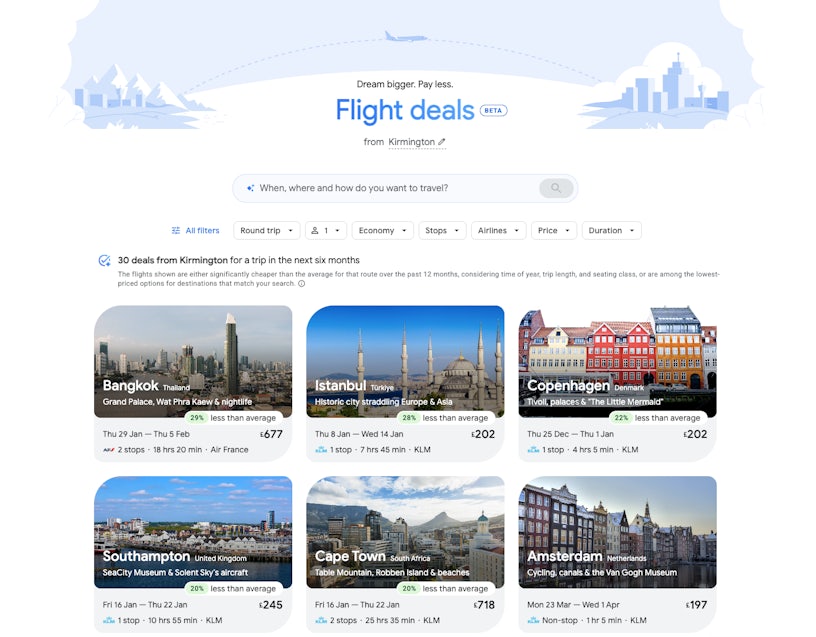Image resolution: width=816 pixels, height=637 pixels.
Task: Open the Stops filter dropdown
Action: (442, 231)
